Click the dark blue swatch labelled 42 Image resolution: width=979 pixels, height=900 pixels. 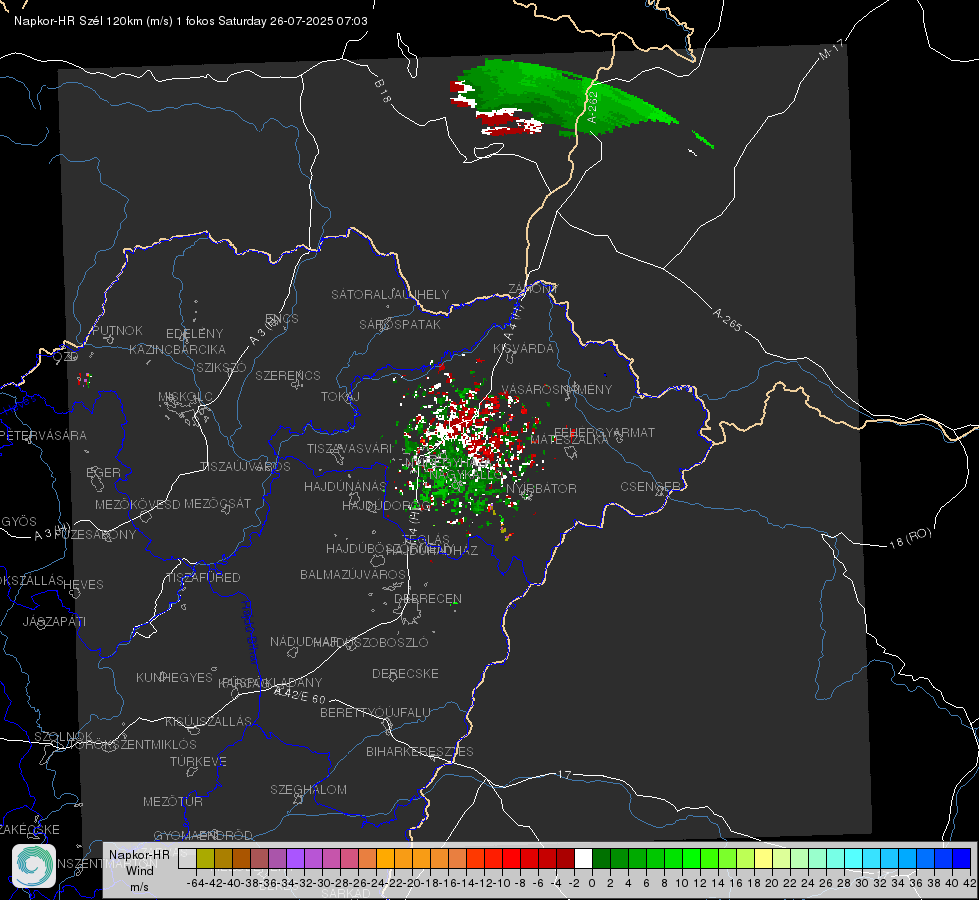962,859
